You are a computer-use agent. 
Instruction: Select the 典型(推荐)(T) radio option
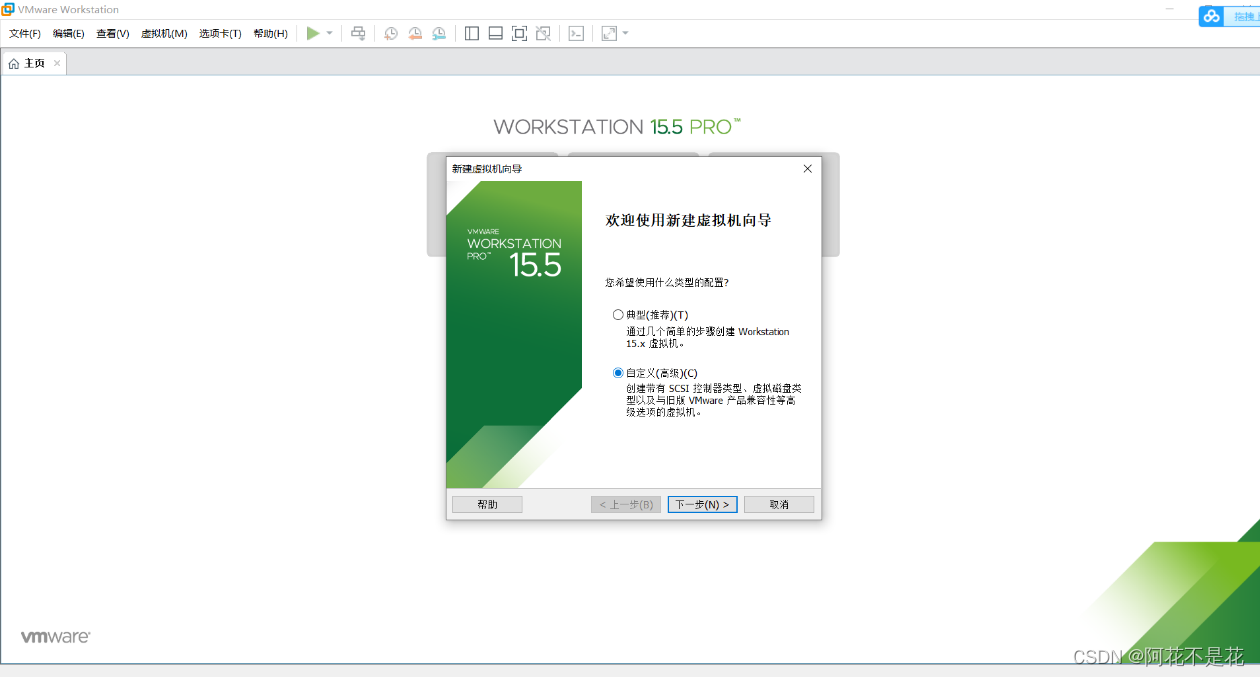[618, 314]
